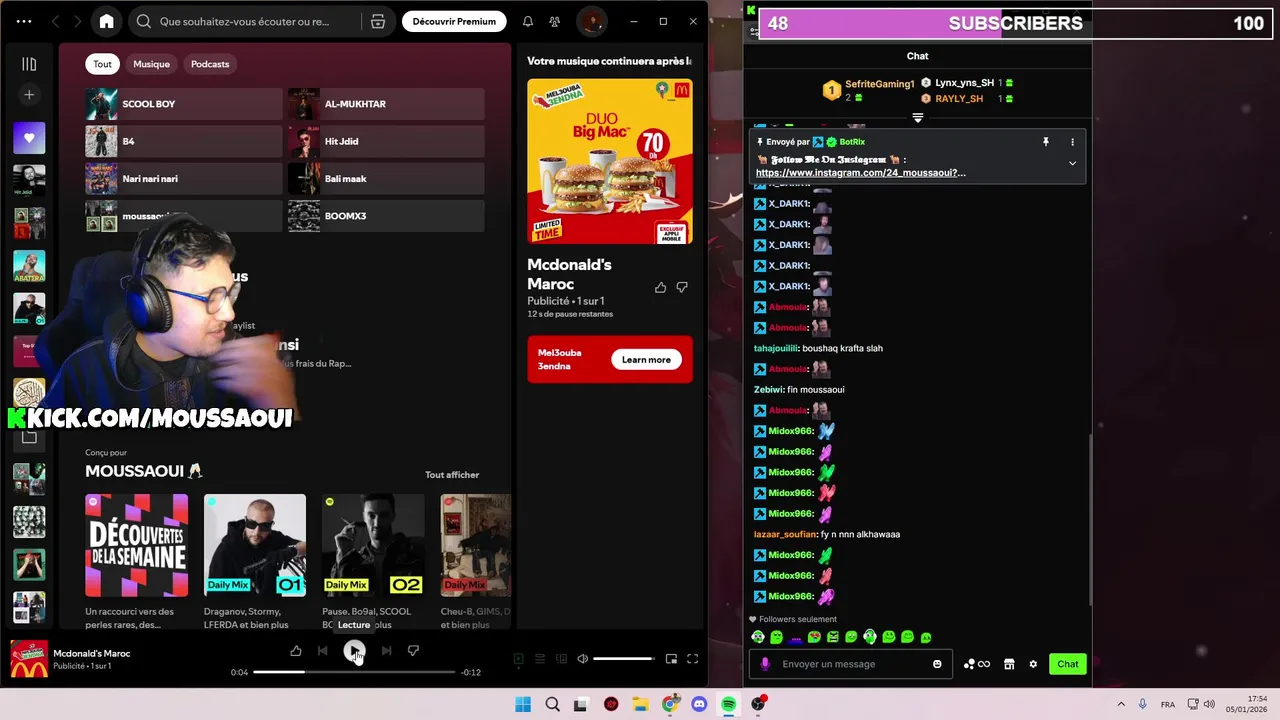
Task: Click Découvrir Premium button
Action: tap(454, 21)
